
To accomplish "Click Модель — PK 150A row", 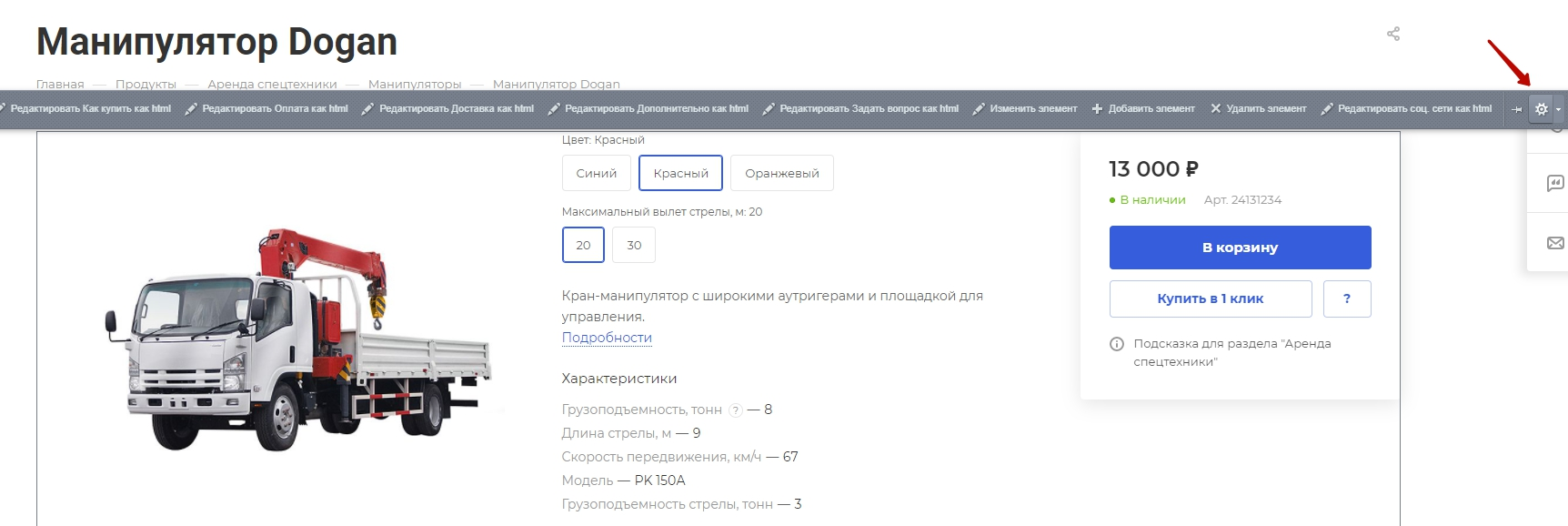I will 624,480.
